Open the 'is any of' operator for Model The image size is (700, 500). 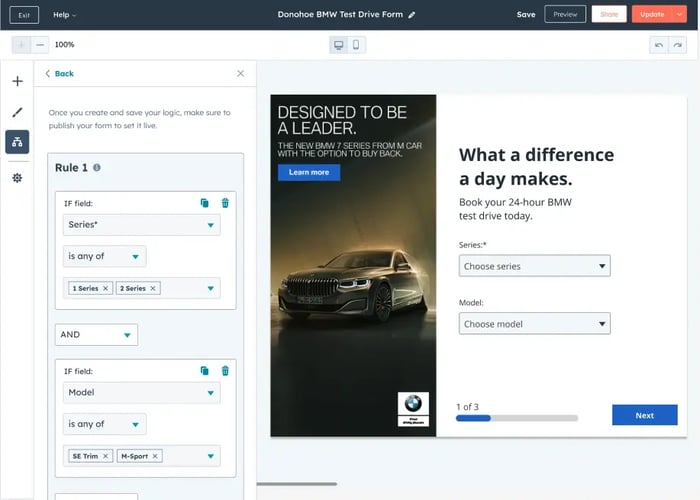[104, 424]
